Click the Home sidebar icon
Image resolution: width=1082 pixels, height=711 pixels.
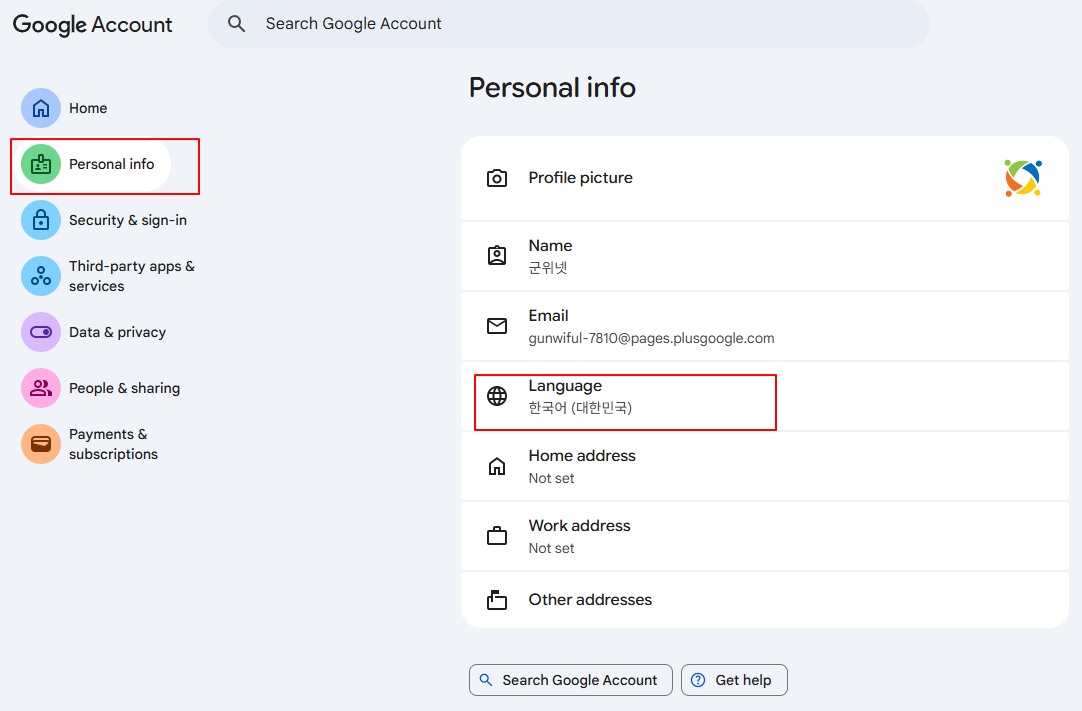click(41, 108)
